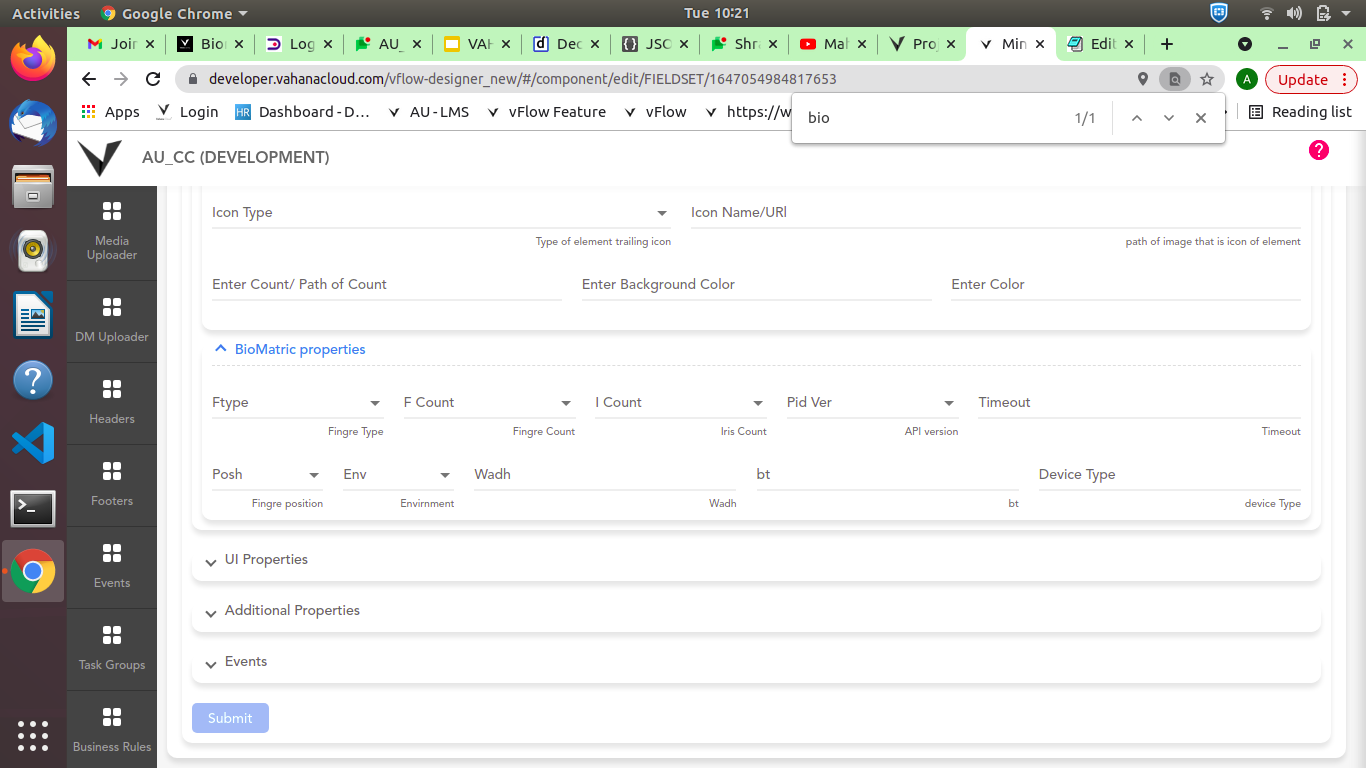Viewport: 1366px width, 768px height.
Task: Expand UI Properties section
Action: coord(756,560)
